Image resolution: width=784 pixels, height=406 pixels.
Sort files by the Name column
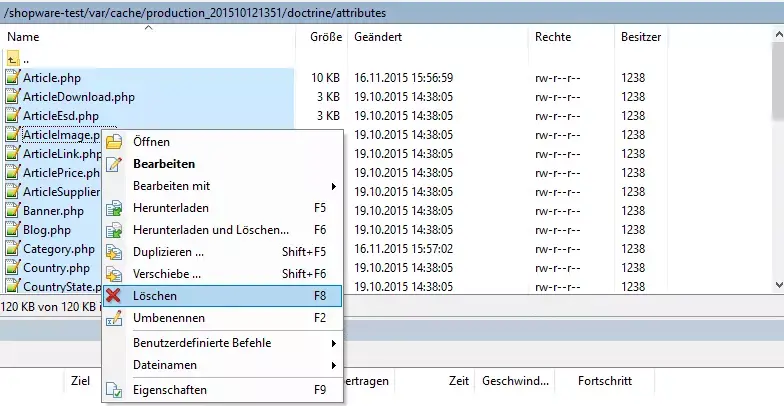click(24, 36)
